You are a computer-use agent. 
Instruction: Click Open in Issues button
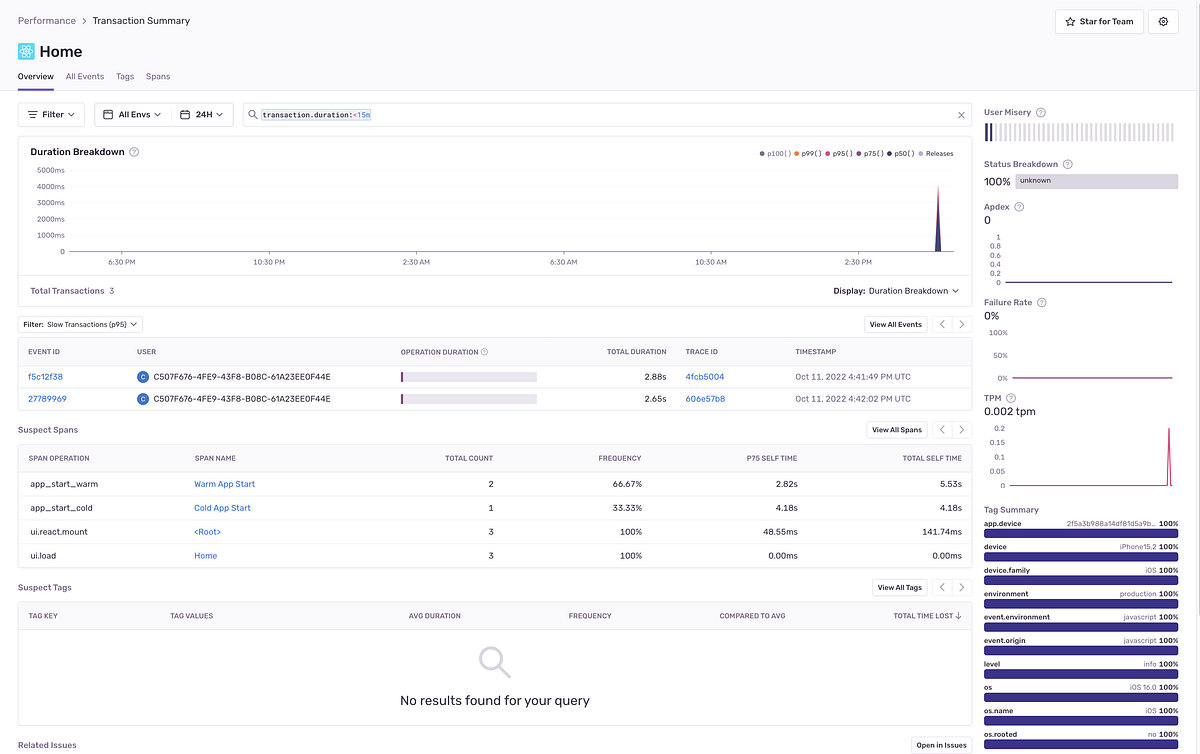pyautogui.click(x=942, y=745)
